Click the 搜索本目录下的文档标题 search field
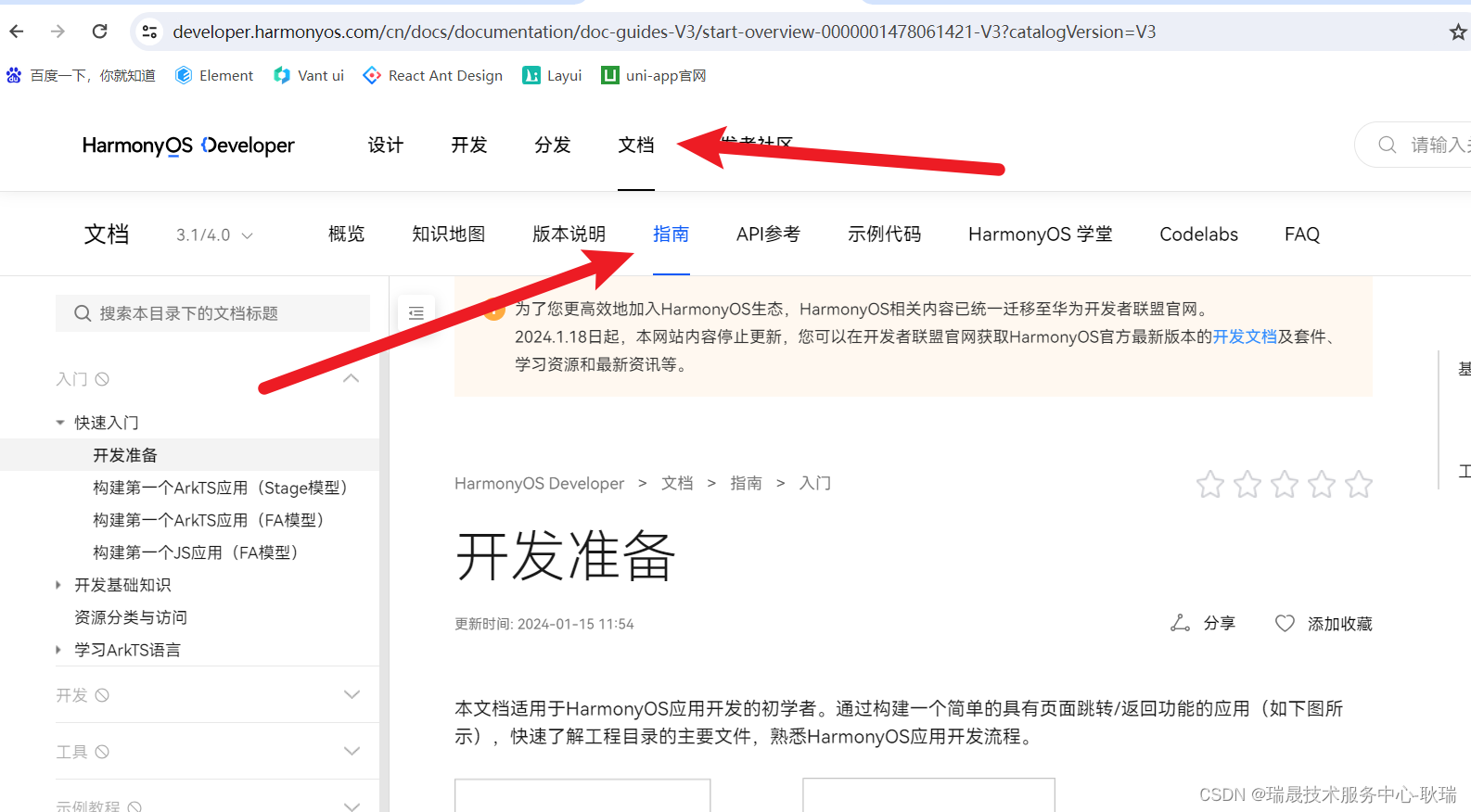Screen dimensions: 1471x812 click(x=212, y=313)
